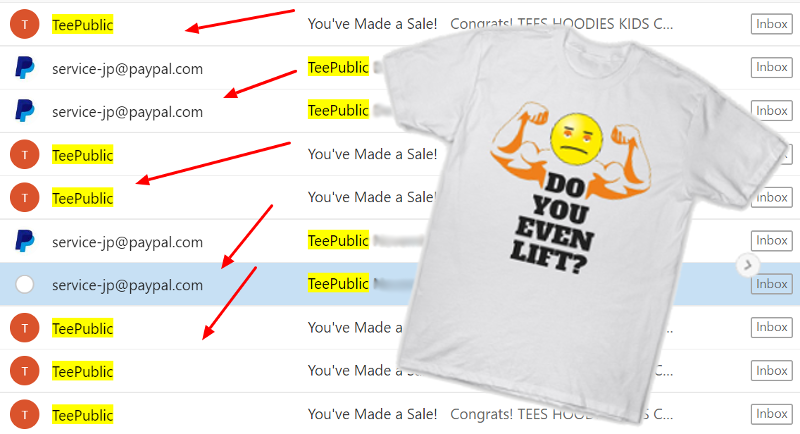800x434 pixels.
Task: Click the Inbox label on the second PayPal email
Action: 771,111
